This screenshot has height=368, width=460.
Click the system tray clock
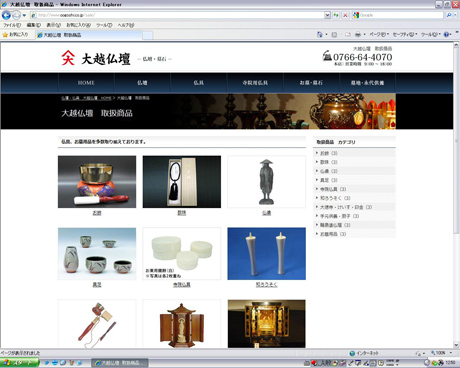click(450, 363)
